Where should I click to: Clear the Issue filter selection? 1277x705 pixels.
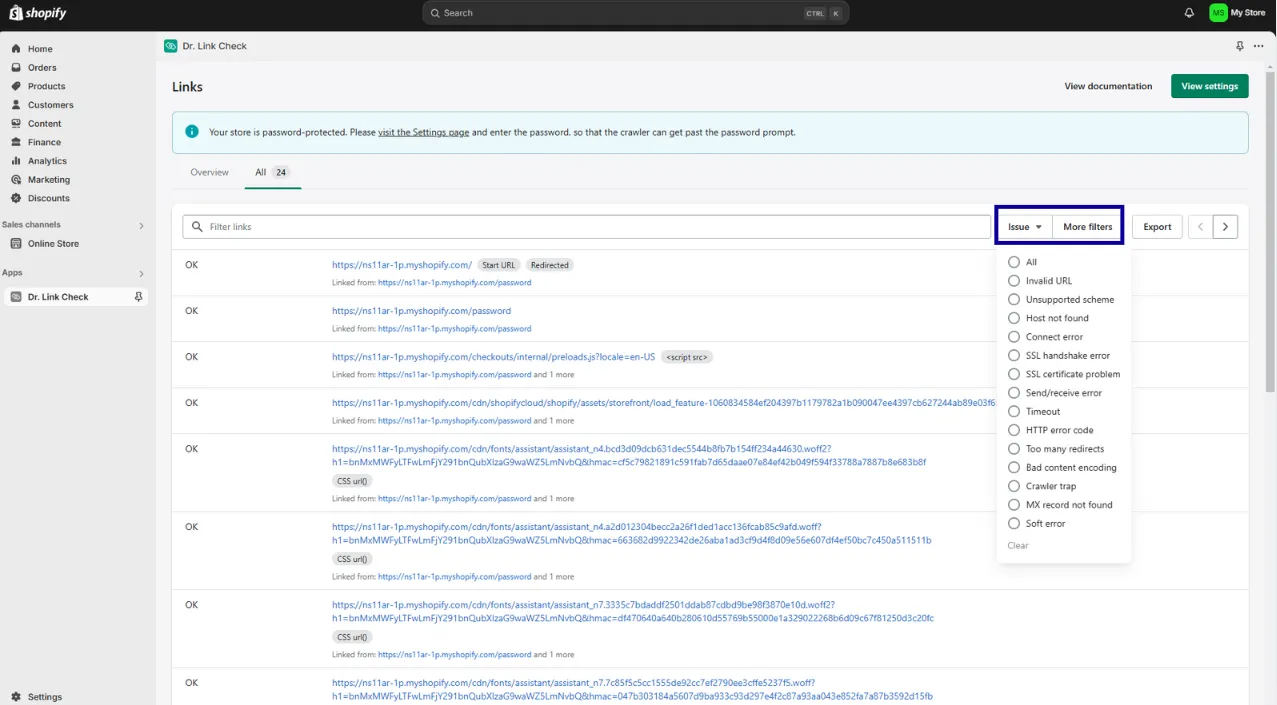pos(1018,546)
